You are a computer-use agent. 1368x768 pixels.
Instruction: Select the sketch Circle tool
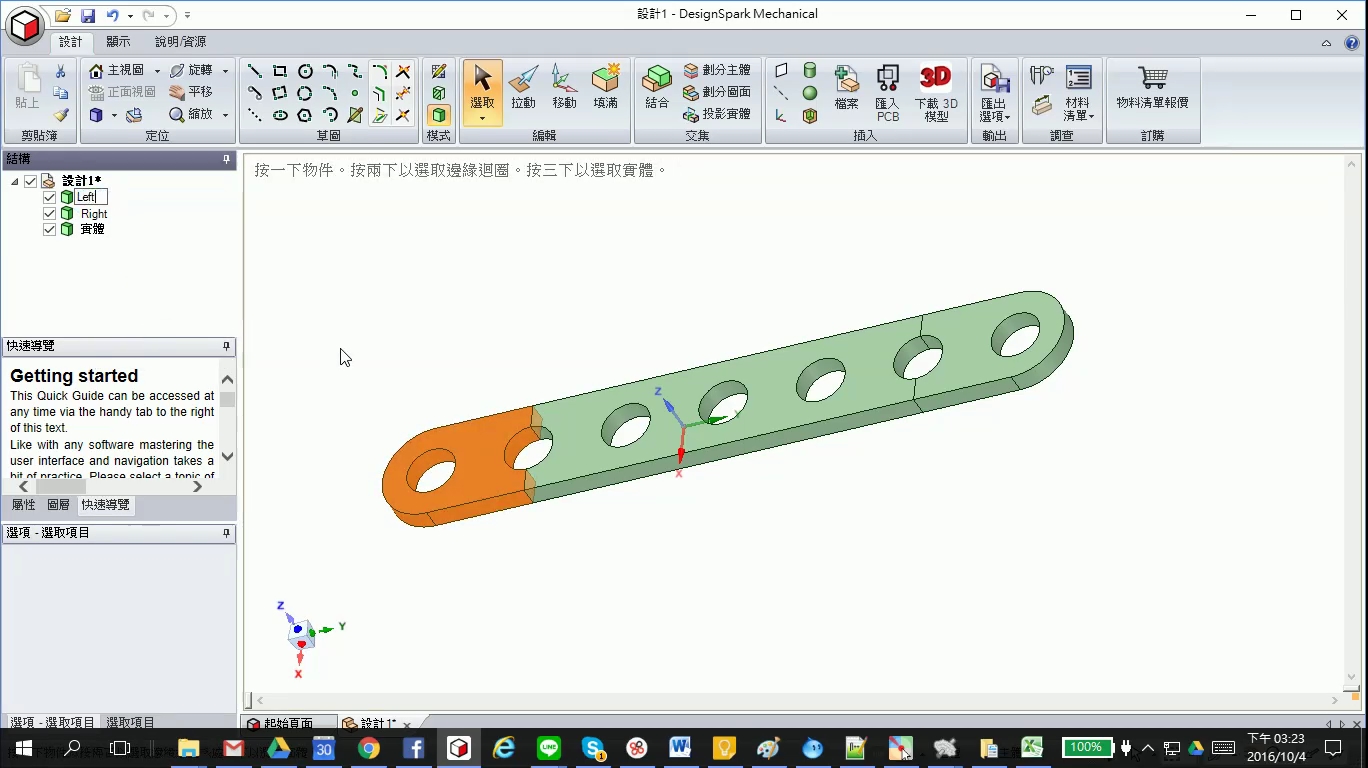point(305,71)
